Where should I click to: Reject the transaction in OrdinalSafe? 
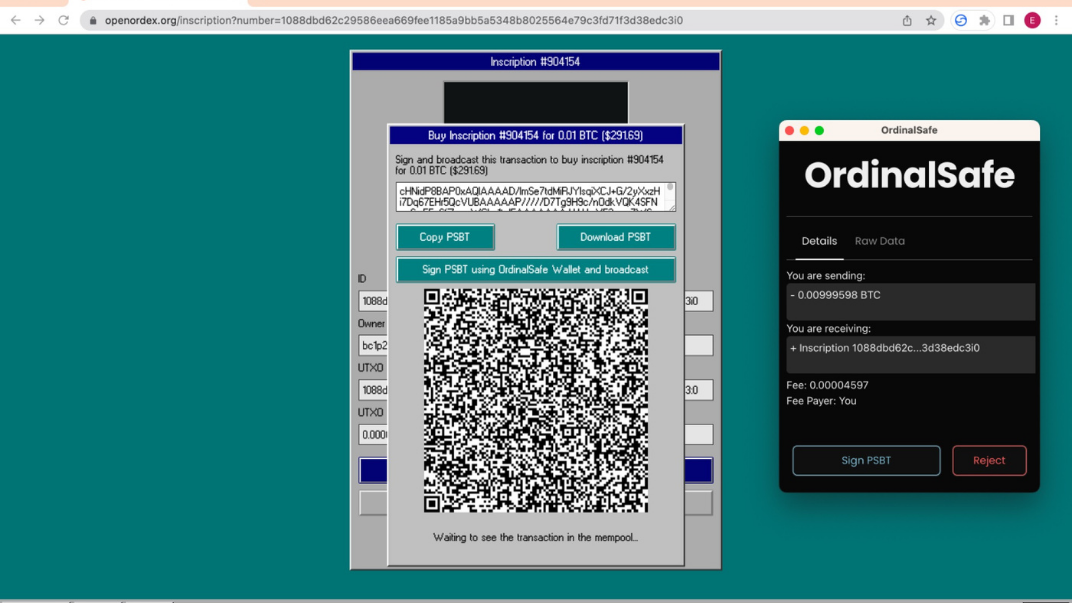coord(989,461)
